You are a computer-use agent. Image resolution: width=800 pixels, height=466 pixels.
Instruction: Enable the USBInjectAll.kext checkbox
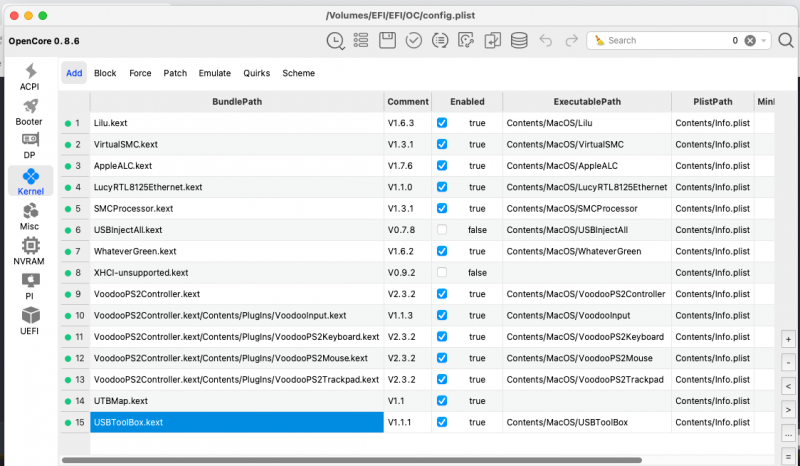(x=442, y=230)
